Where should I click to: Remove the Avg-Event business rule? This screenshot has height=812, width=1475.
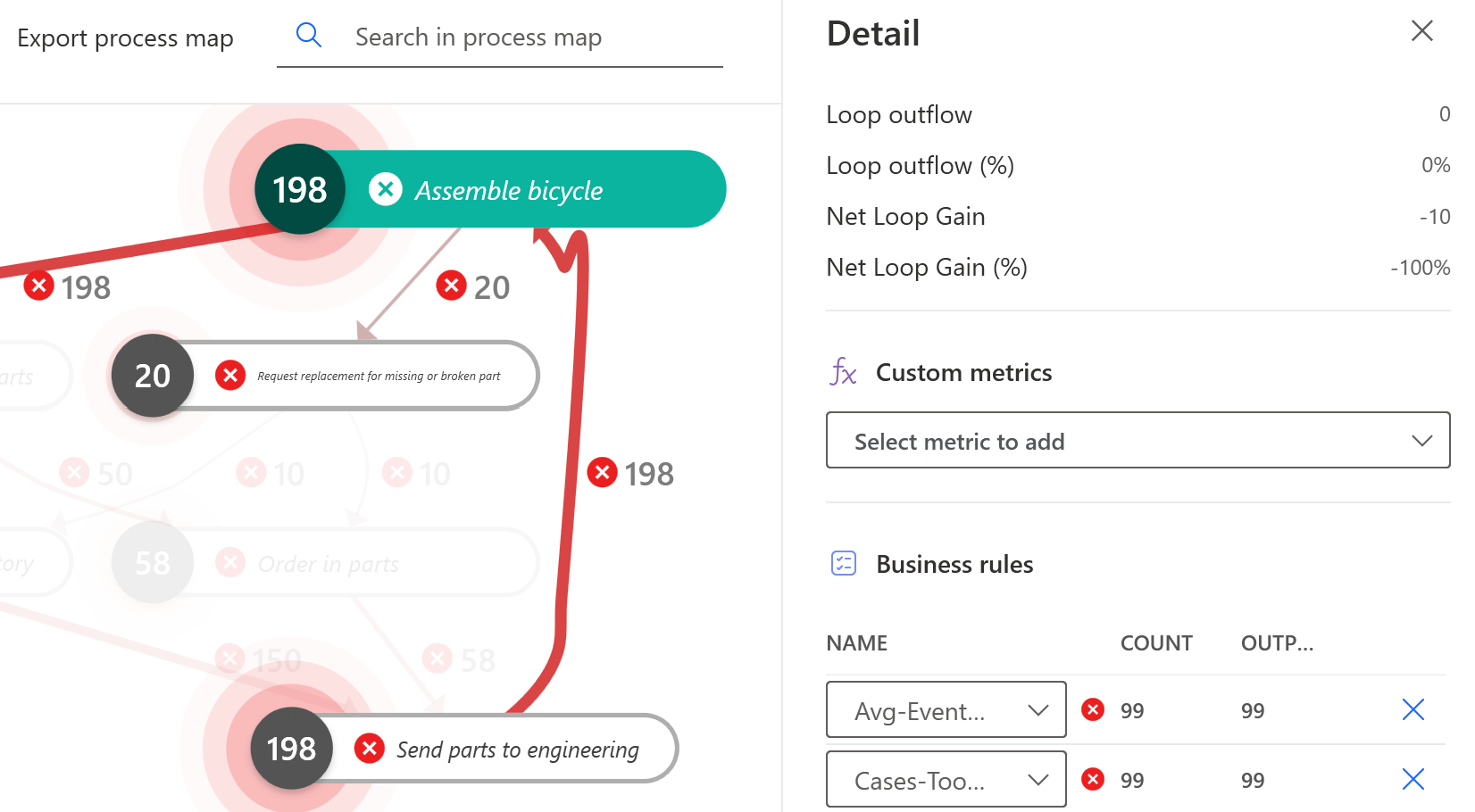click(x=1413, y=709)
